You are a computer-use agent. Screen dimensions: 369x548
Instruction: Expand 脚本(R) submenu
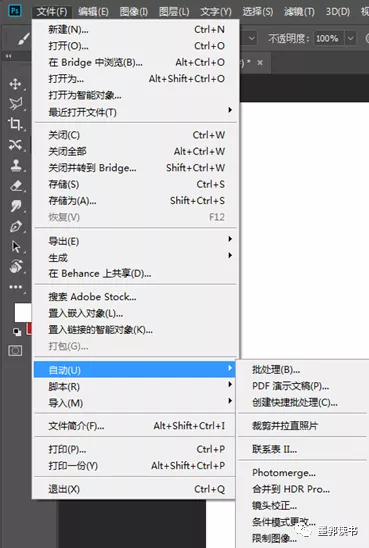[x=136, y=387]
